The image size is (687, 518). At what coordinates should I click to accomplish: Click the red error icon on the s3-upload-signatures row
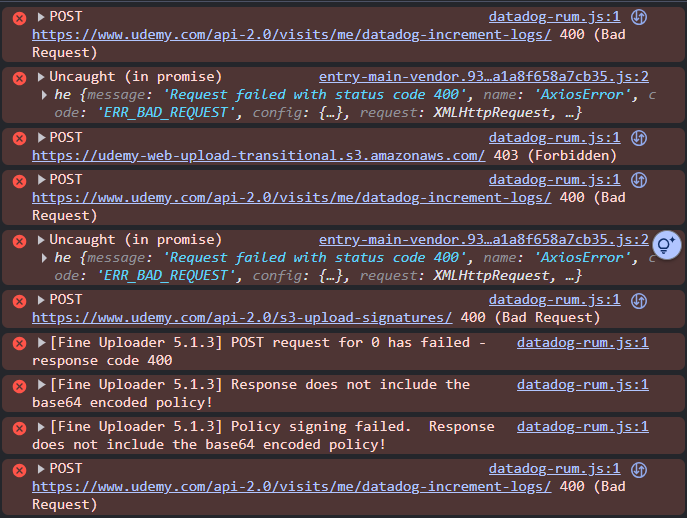(19, 301)
